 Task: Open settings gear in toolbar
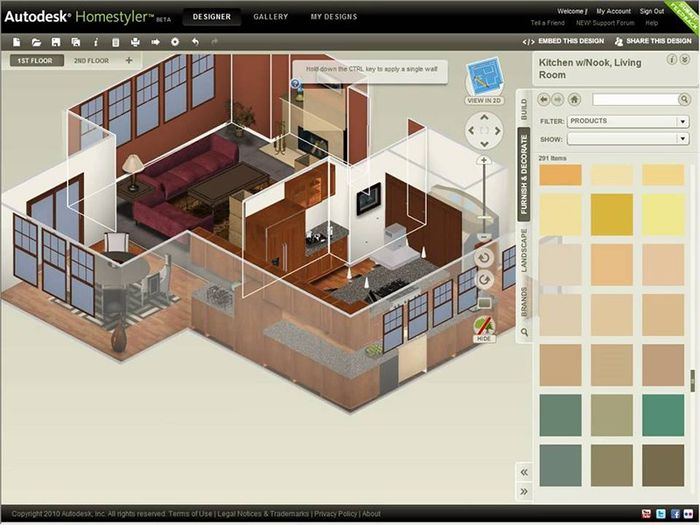(175, 42)
